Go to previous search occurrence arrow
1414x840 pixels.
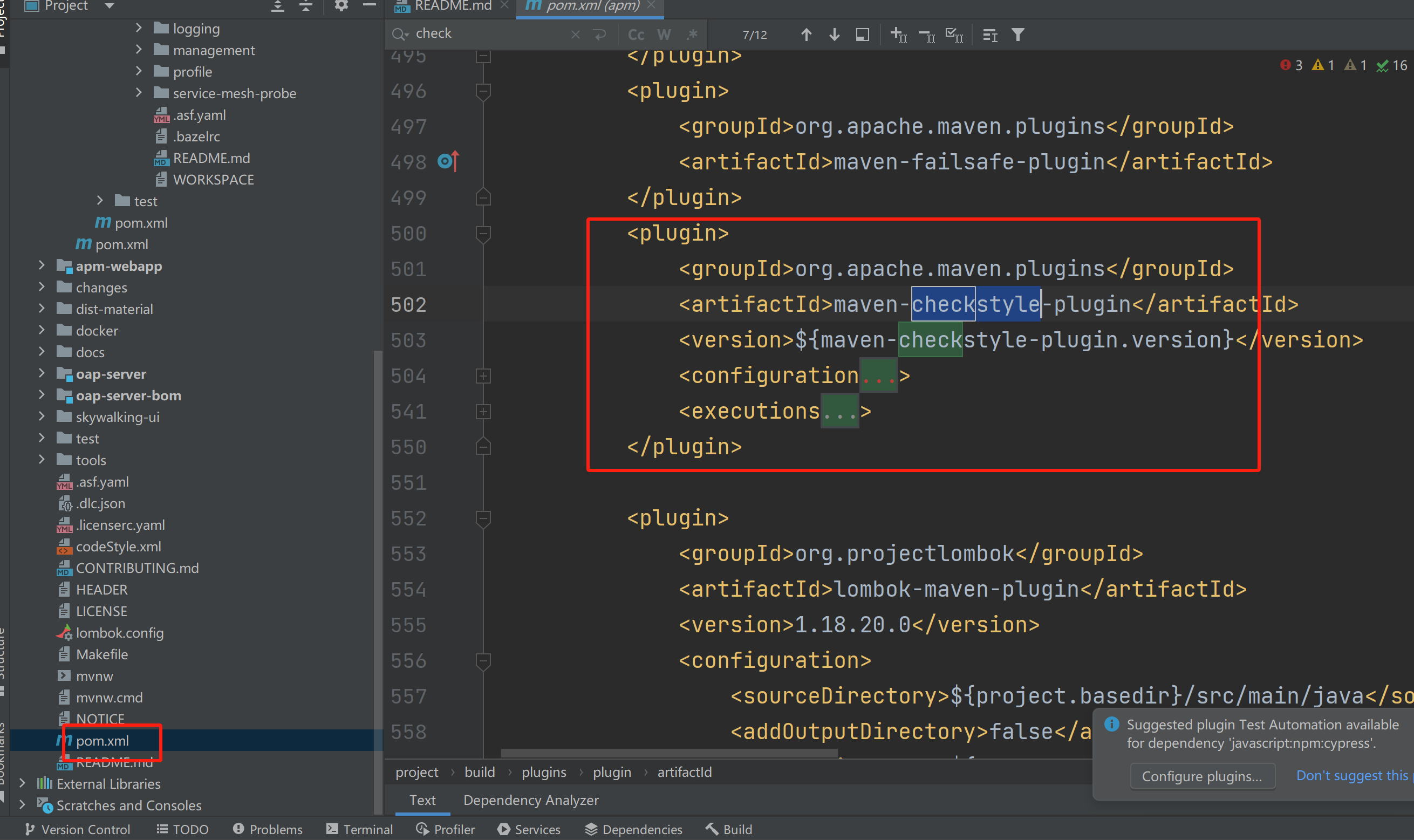[806, 35]
